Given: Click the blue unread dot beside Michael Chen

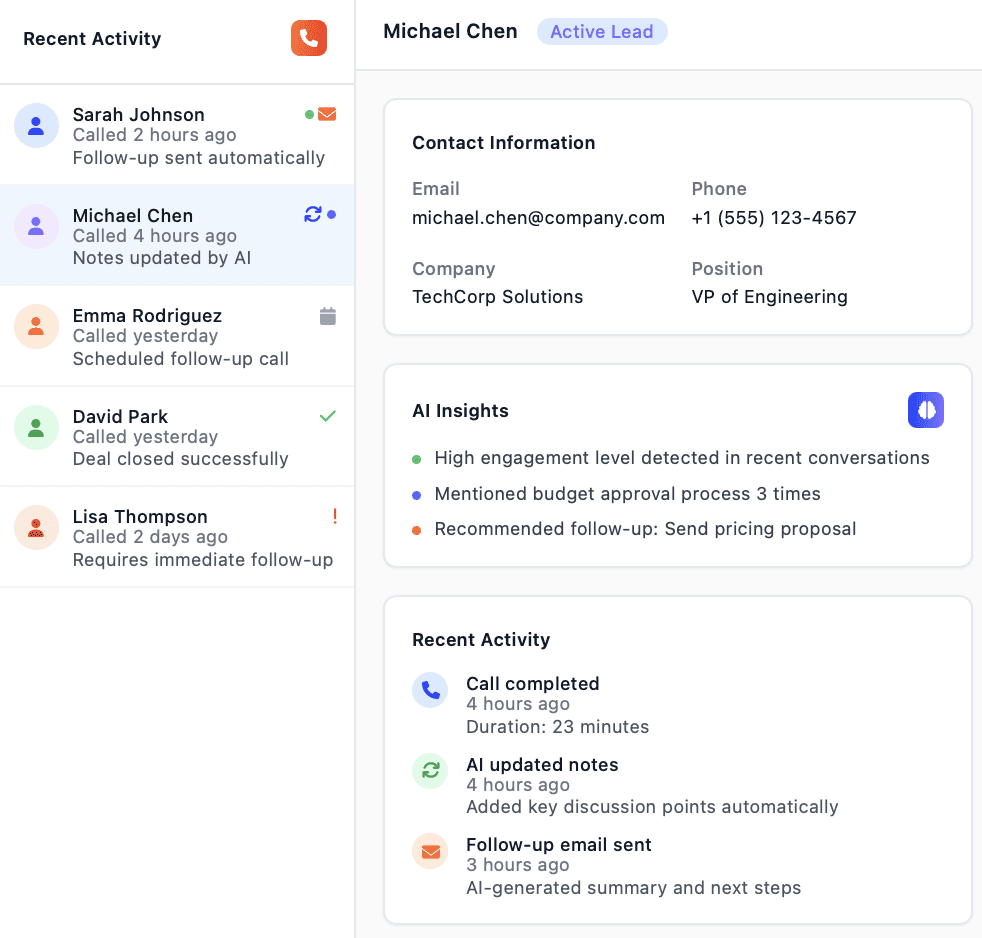Looking at the screenshot, I should 331,215.
